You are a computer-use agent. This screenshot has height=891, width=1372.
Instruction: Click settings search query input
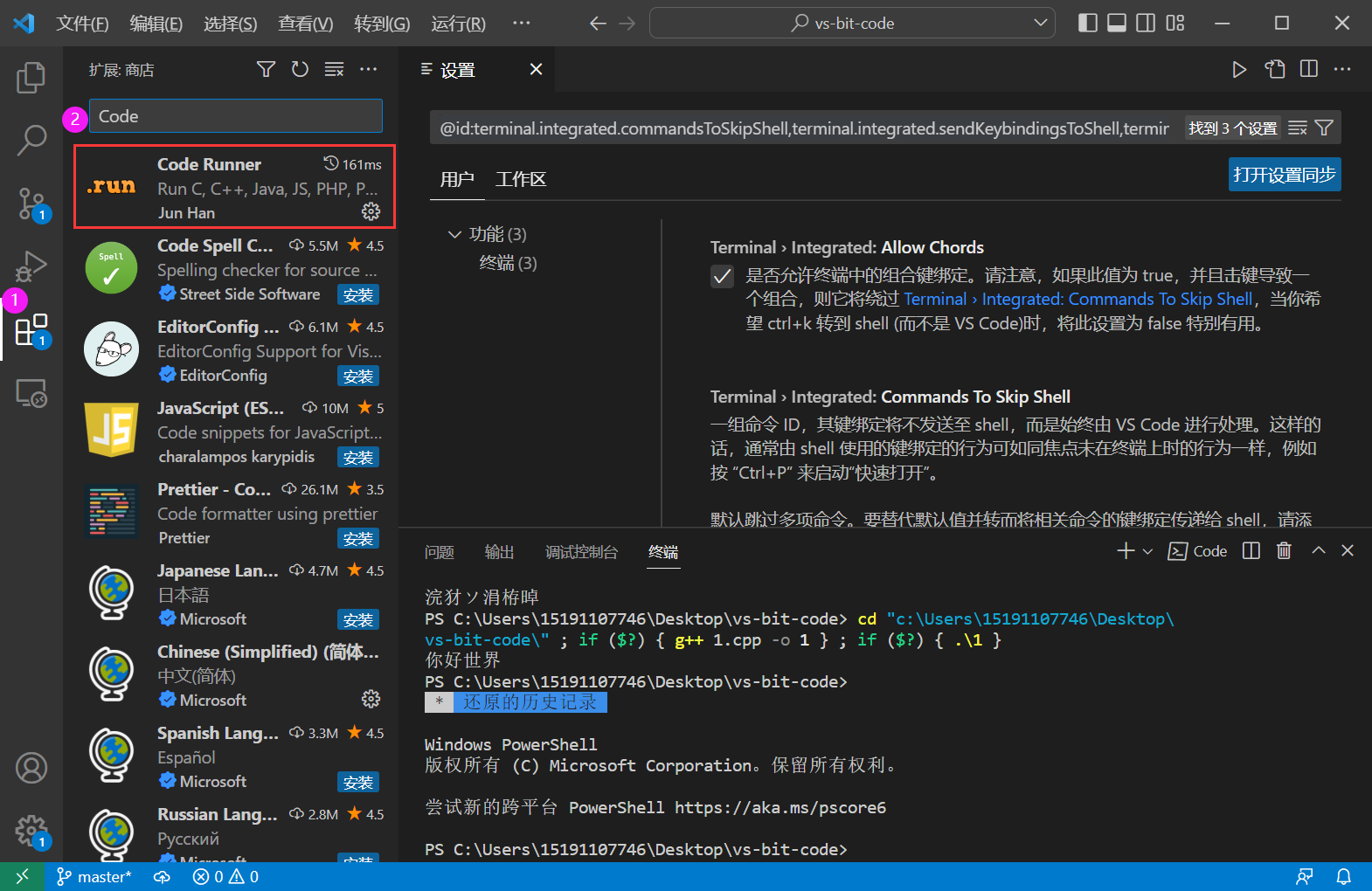(x=804, y=128)
